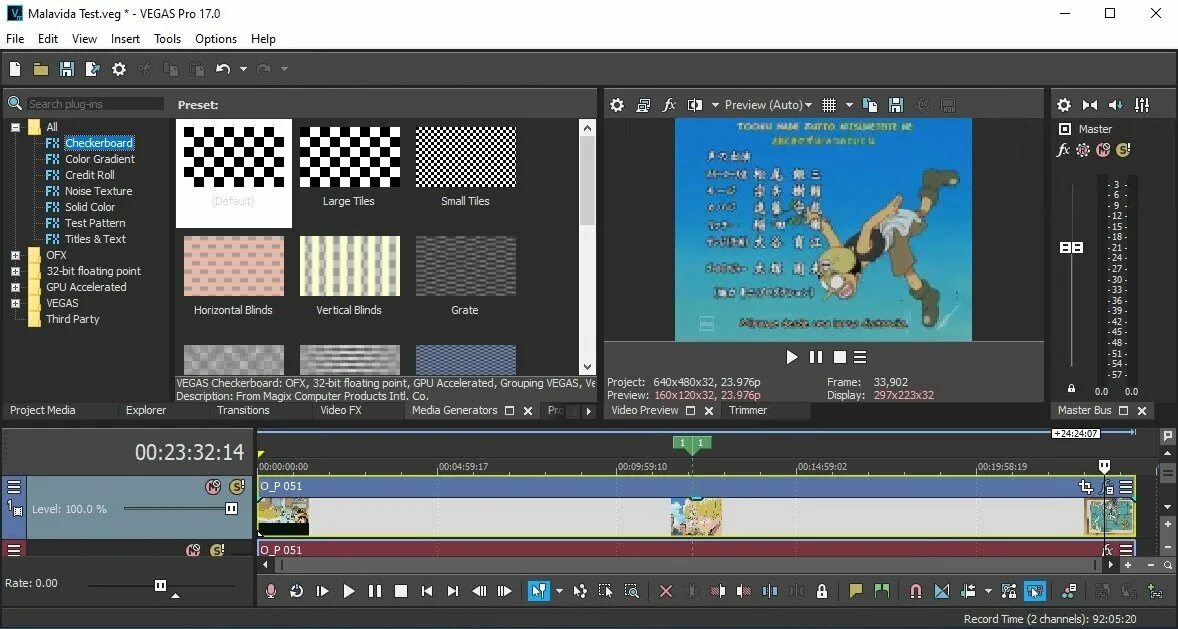
Task: Open Split Screen View dropdown arrow
Action: point(715,105)
